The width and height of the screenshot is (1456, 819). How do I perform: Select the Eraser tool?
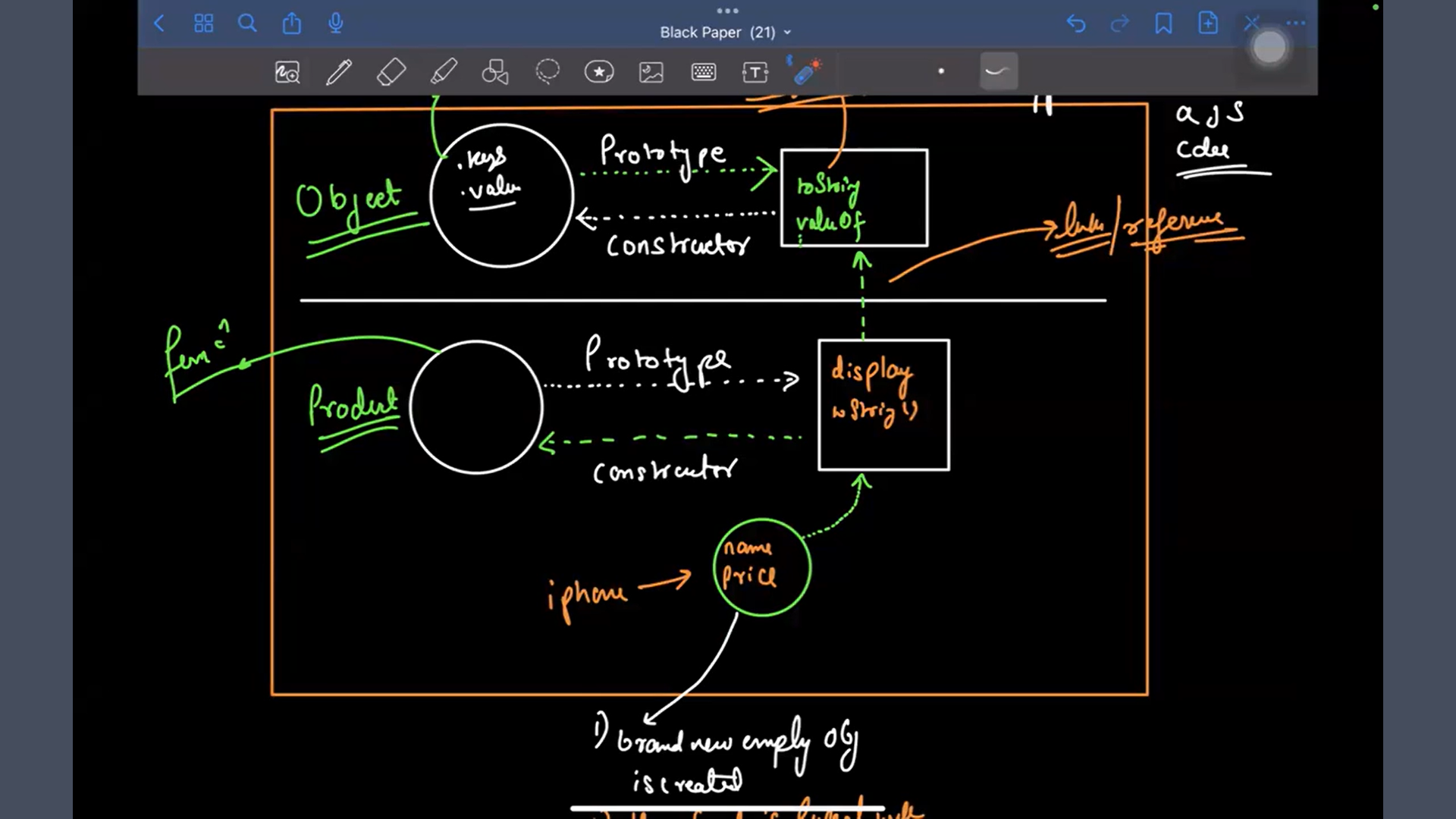(x=391, y=72)
